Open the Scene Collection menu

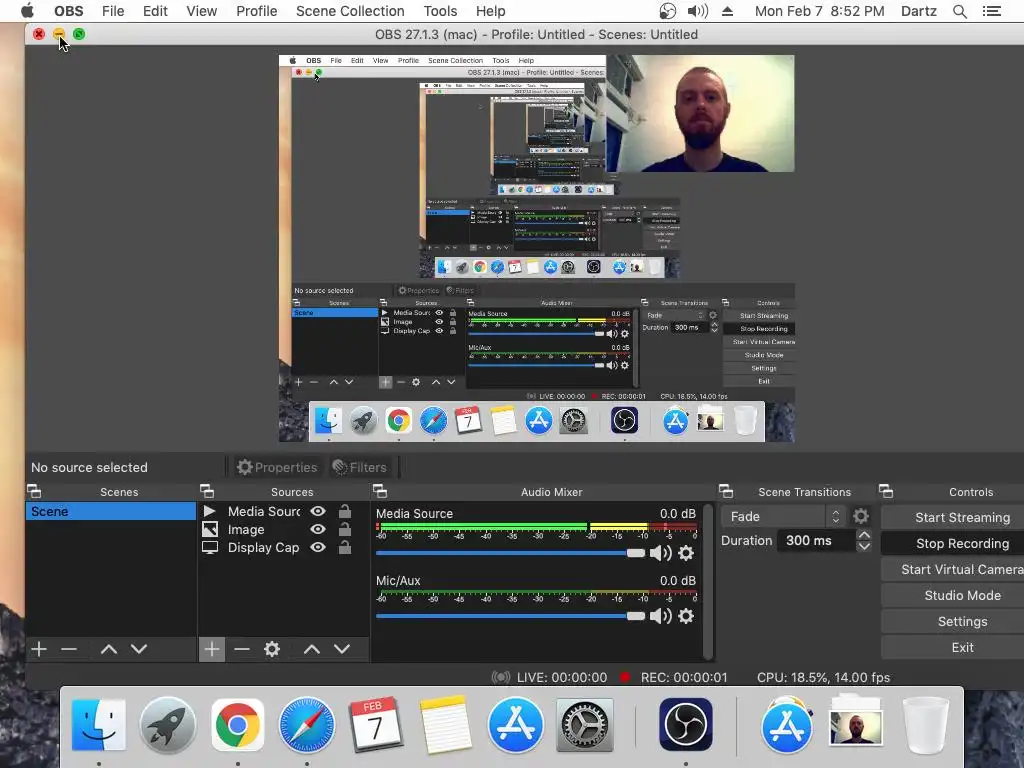point(350,11)
